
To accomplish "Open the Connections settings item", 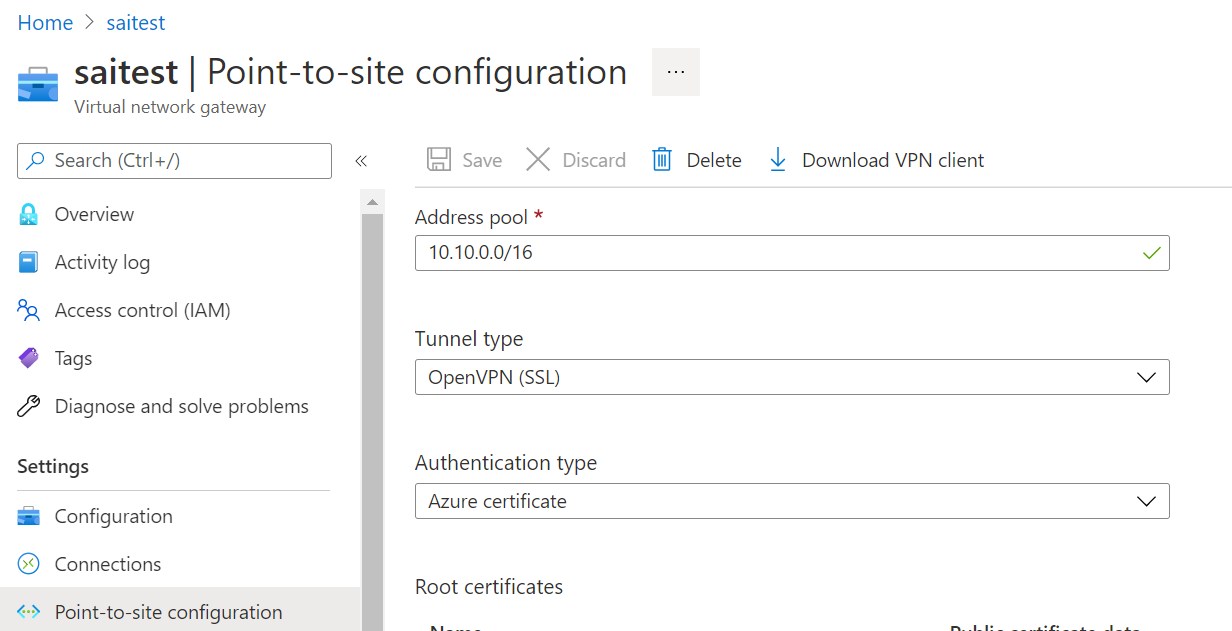I will [108, 564].
